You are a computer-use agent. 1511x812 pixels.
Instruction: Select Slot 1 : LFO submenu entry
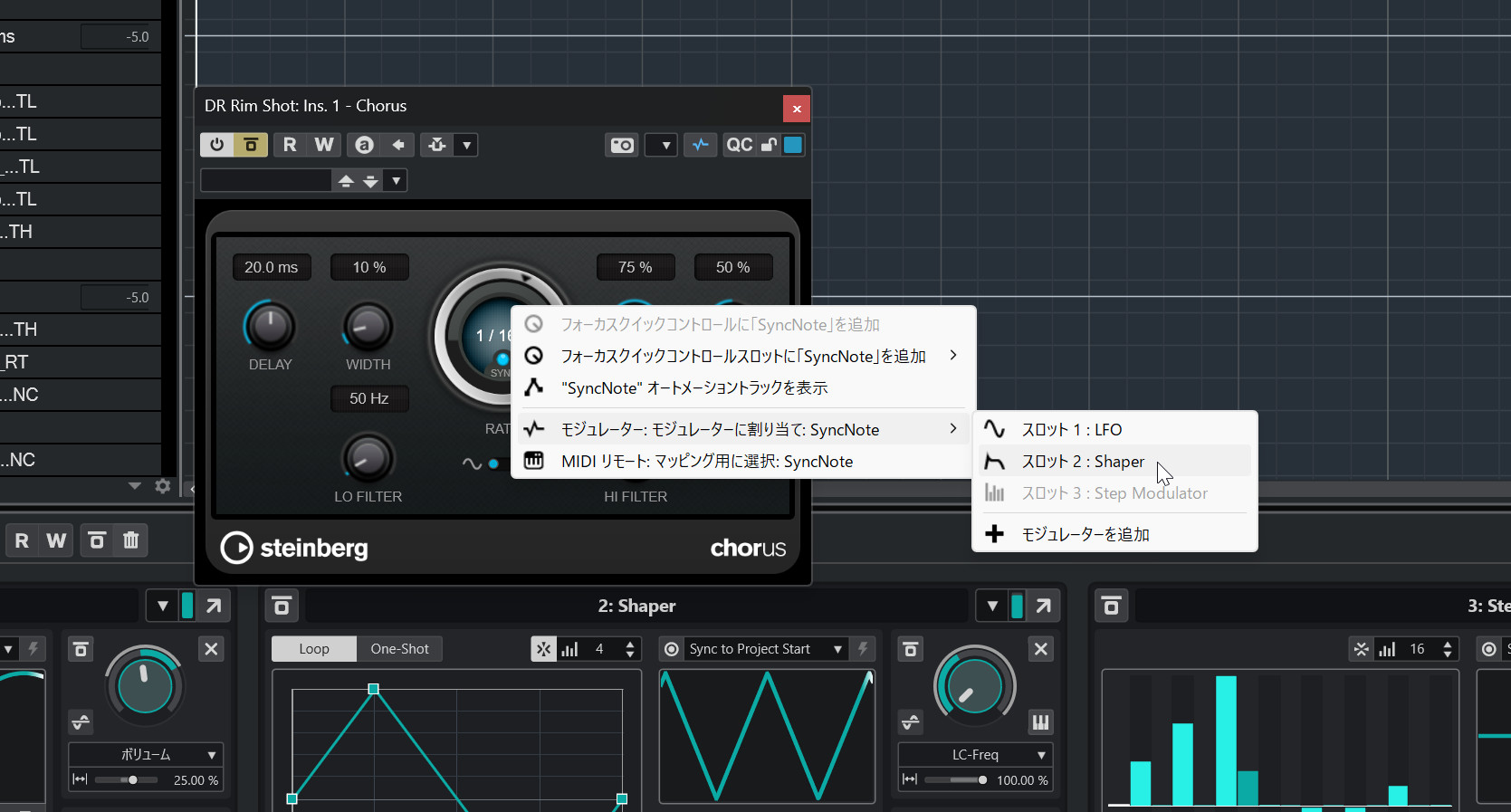click(1114, 429)
